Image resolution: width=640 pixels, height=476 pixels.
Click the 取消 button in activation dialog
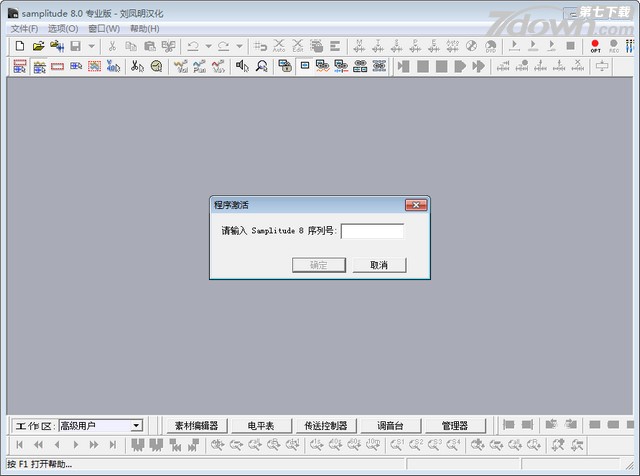pos(379,265)
